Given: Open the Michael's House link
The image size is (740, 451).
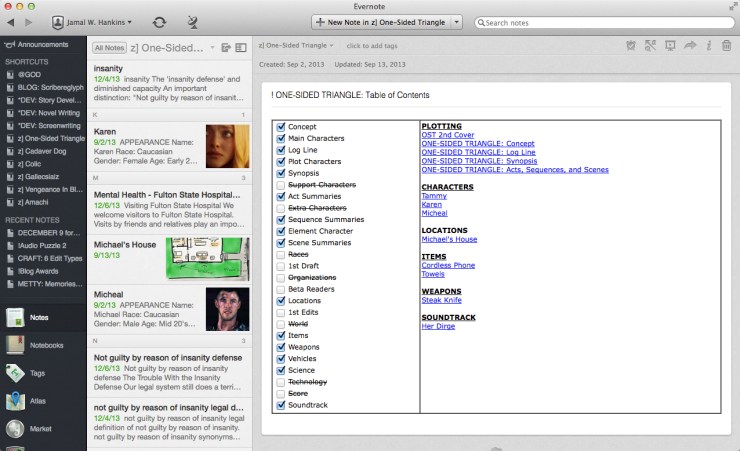Looking at the screenshot, I should pos(449,240).
